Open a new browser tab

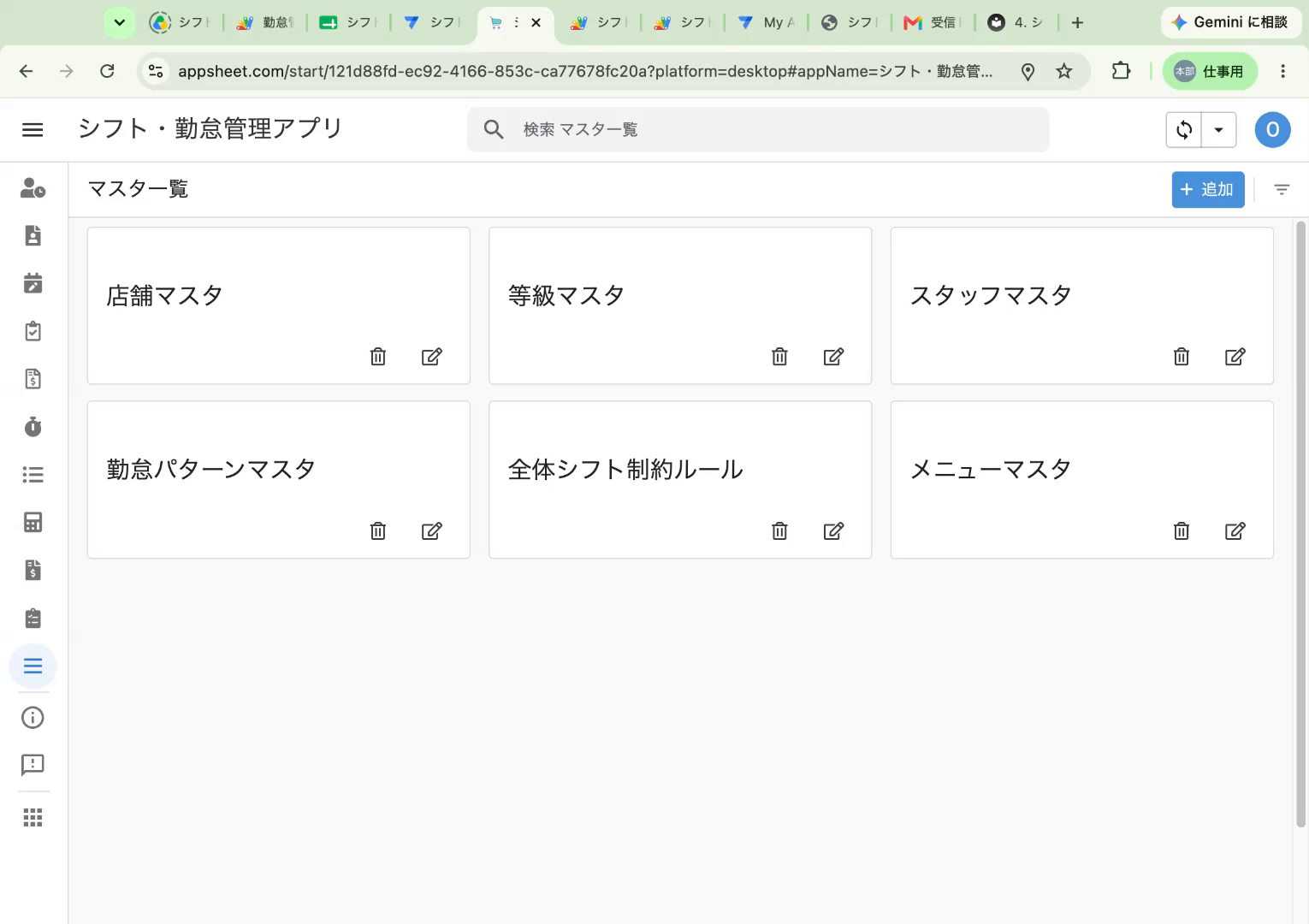[x=1078, y=23]
